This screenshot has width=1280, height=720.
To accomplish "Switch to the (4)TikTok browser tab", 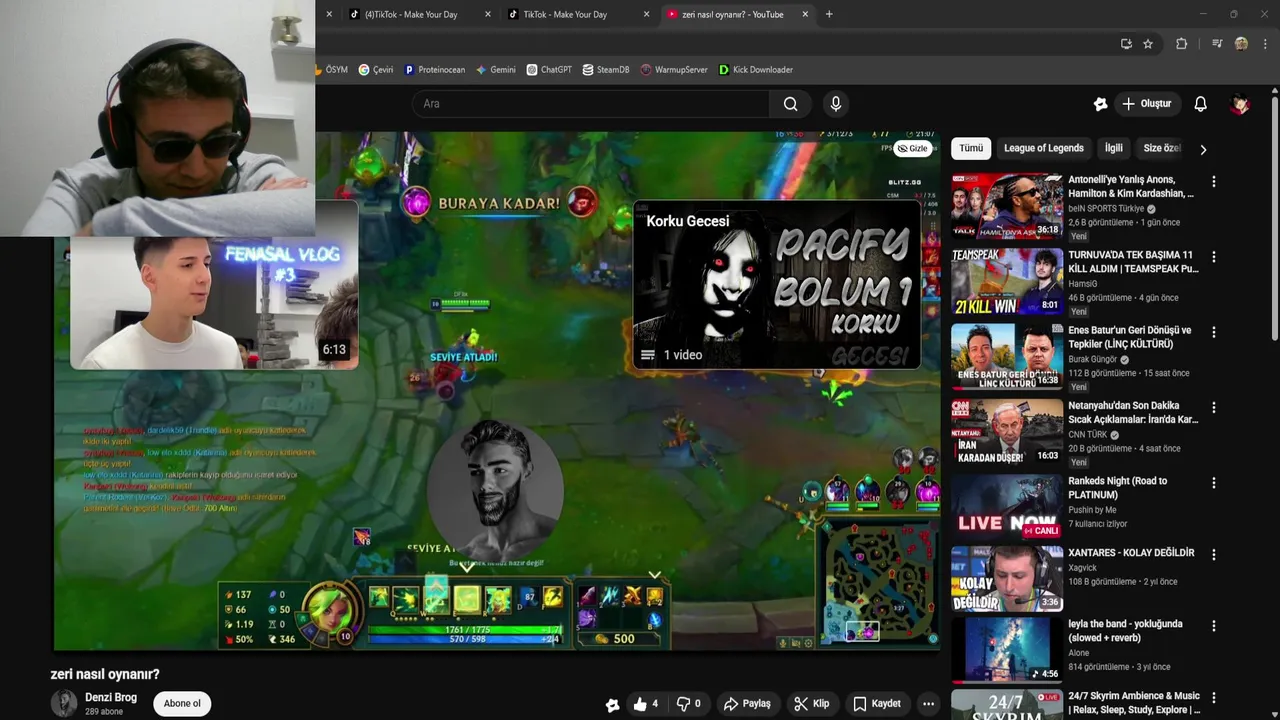I will pos(410,14).
